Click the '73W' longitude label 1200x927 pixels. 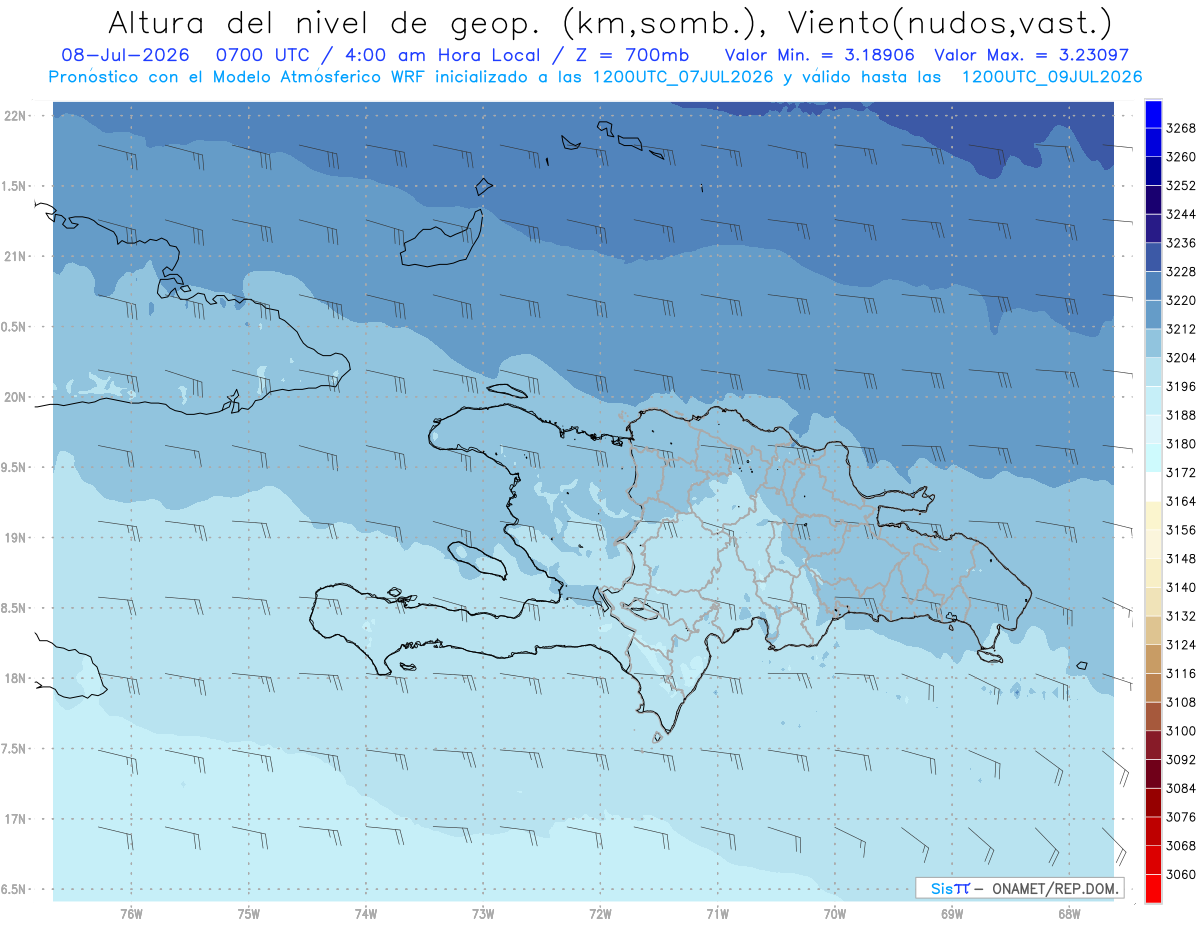click(483, 914)
